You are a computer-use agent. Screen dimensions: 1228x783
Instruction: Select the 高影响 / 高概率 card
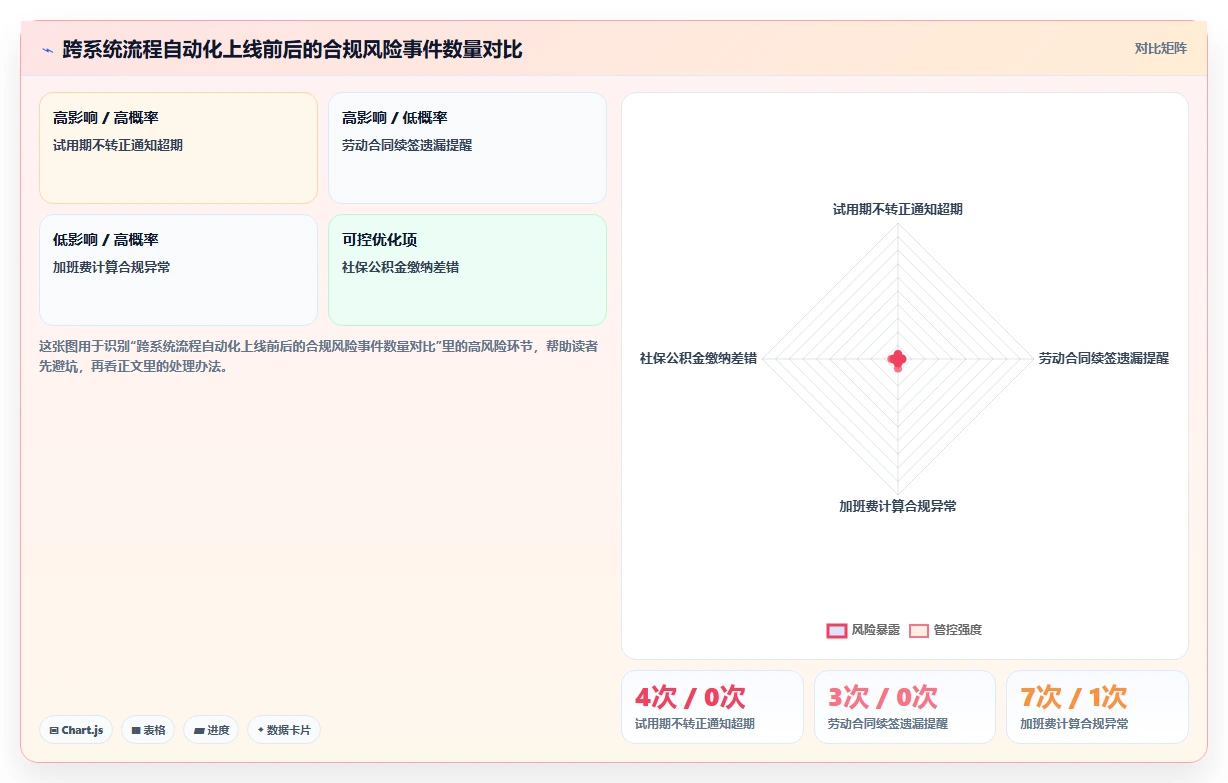click(x=178, y=148)
